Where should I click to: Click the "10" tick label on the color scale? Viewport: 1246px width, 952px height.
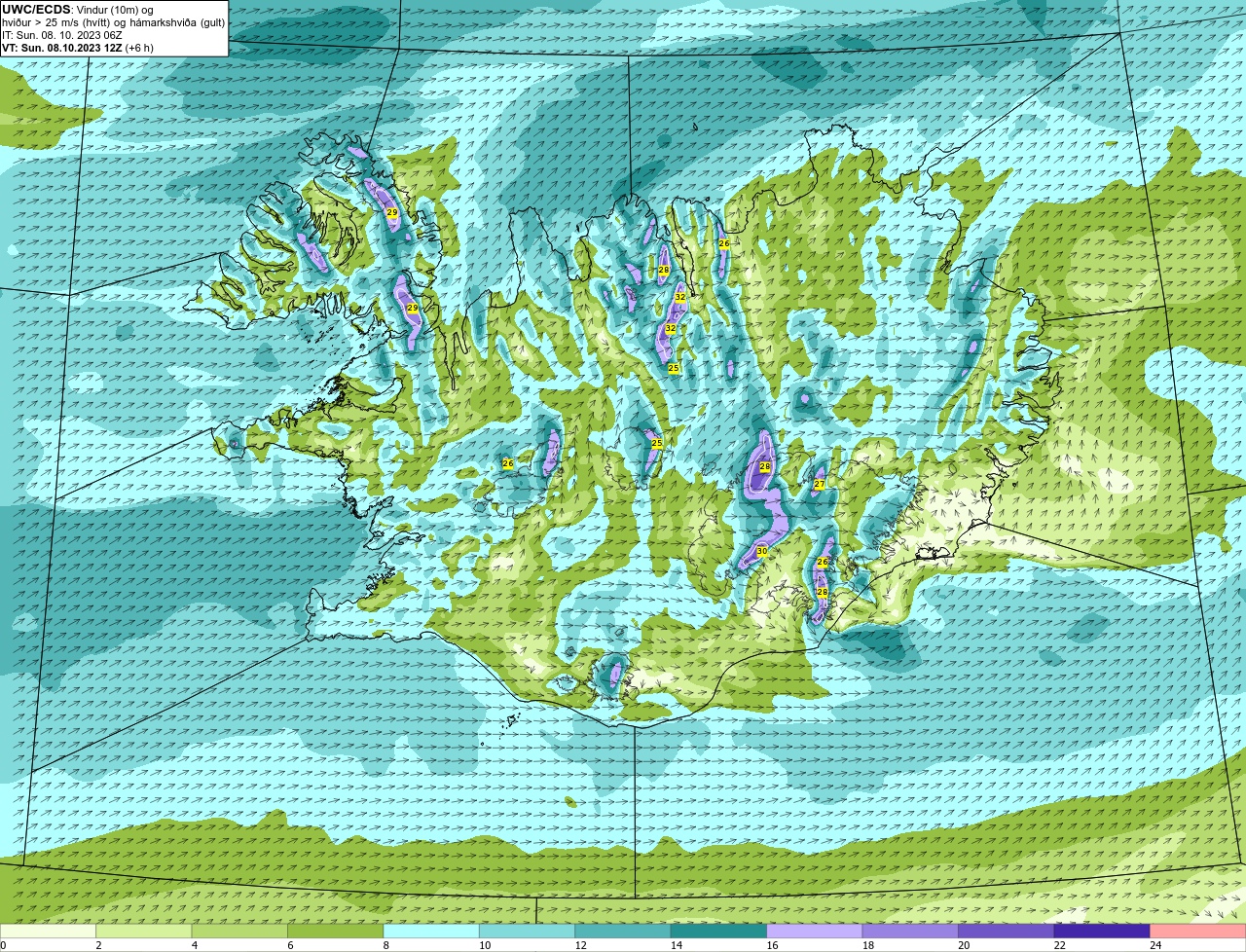[485, 945]
